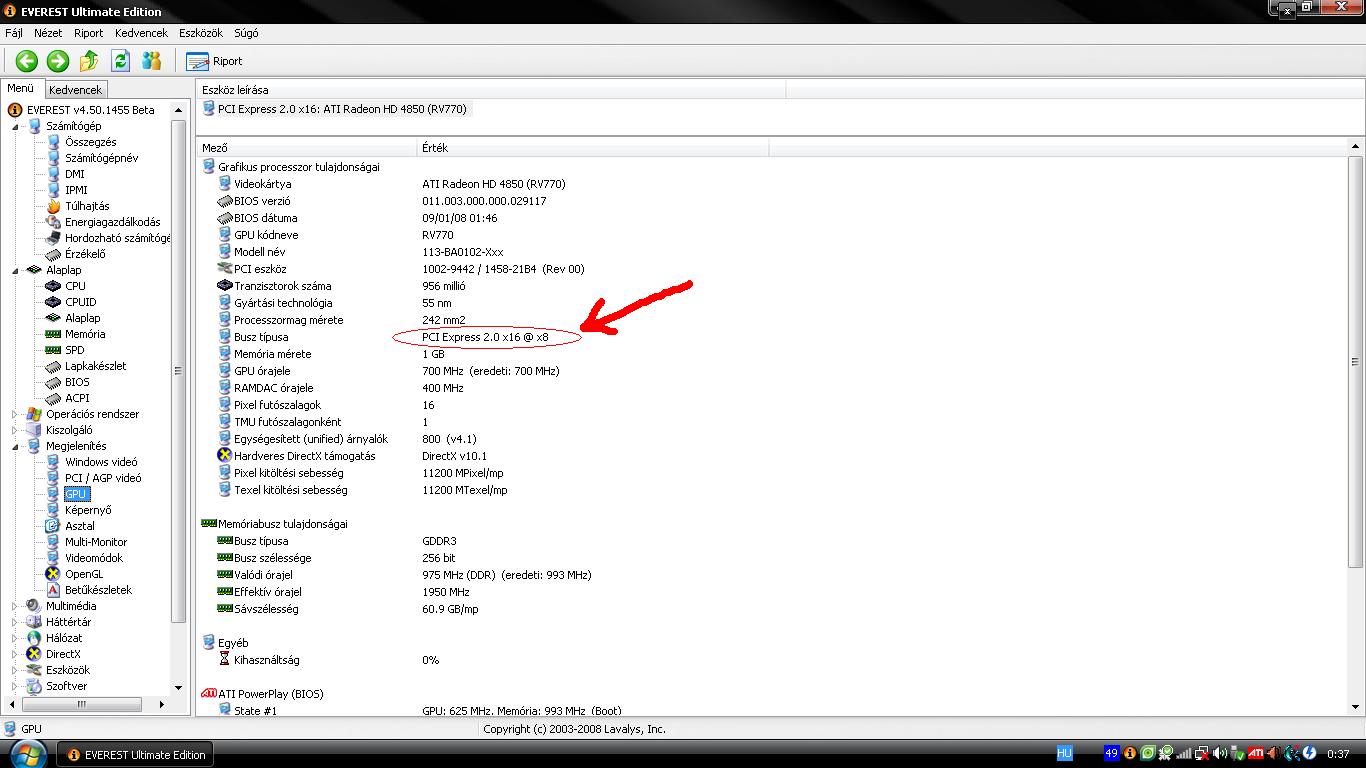Image resolution: width=1366 pixels, height=768 pixels.
Task: Expand the Kiszolgáló node
Action: [x=15, y=430]
